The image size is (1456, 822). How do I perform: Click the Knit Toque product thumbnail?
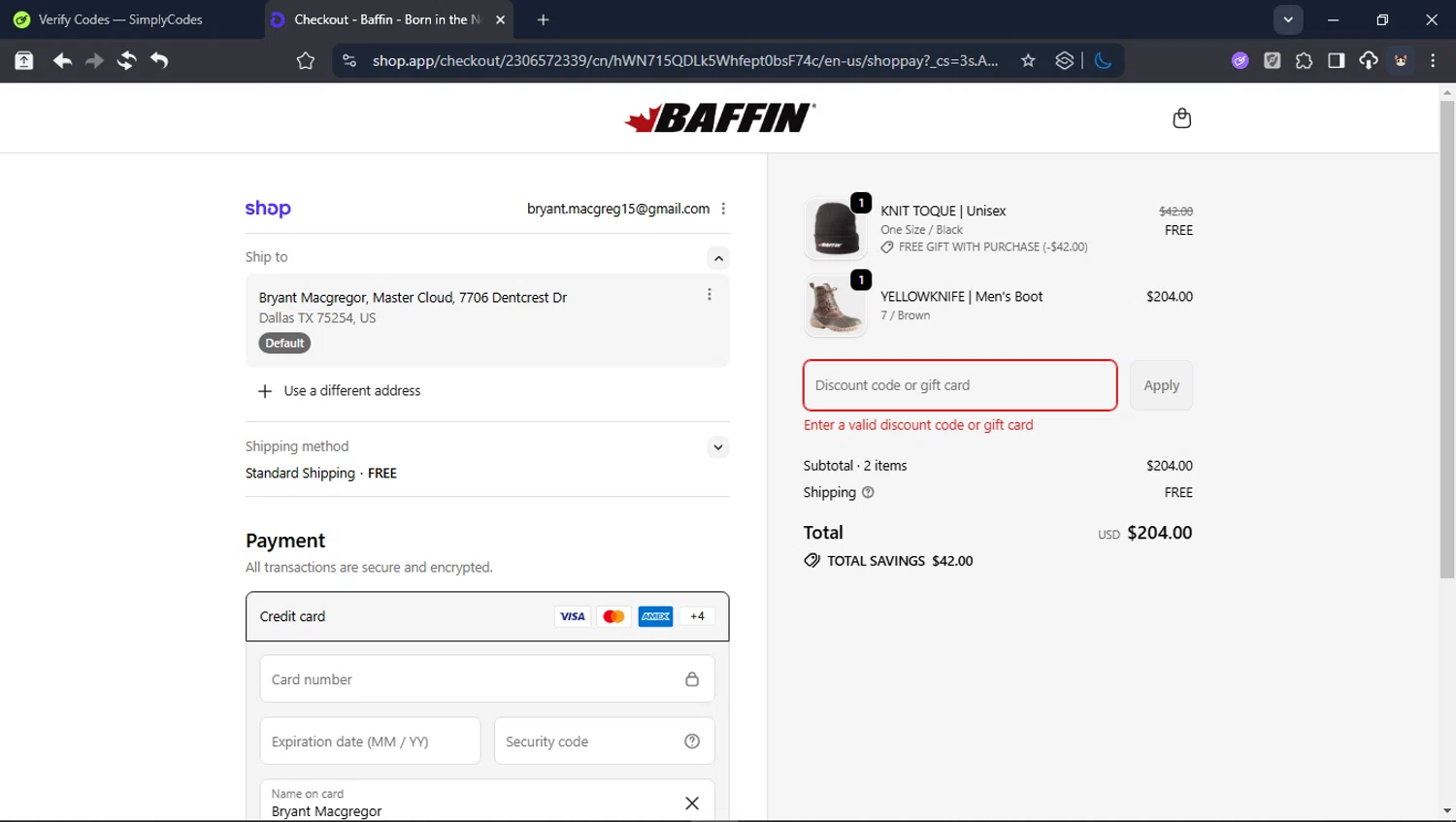[835, 229]
